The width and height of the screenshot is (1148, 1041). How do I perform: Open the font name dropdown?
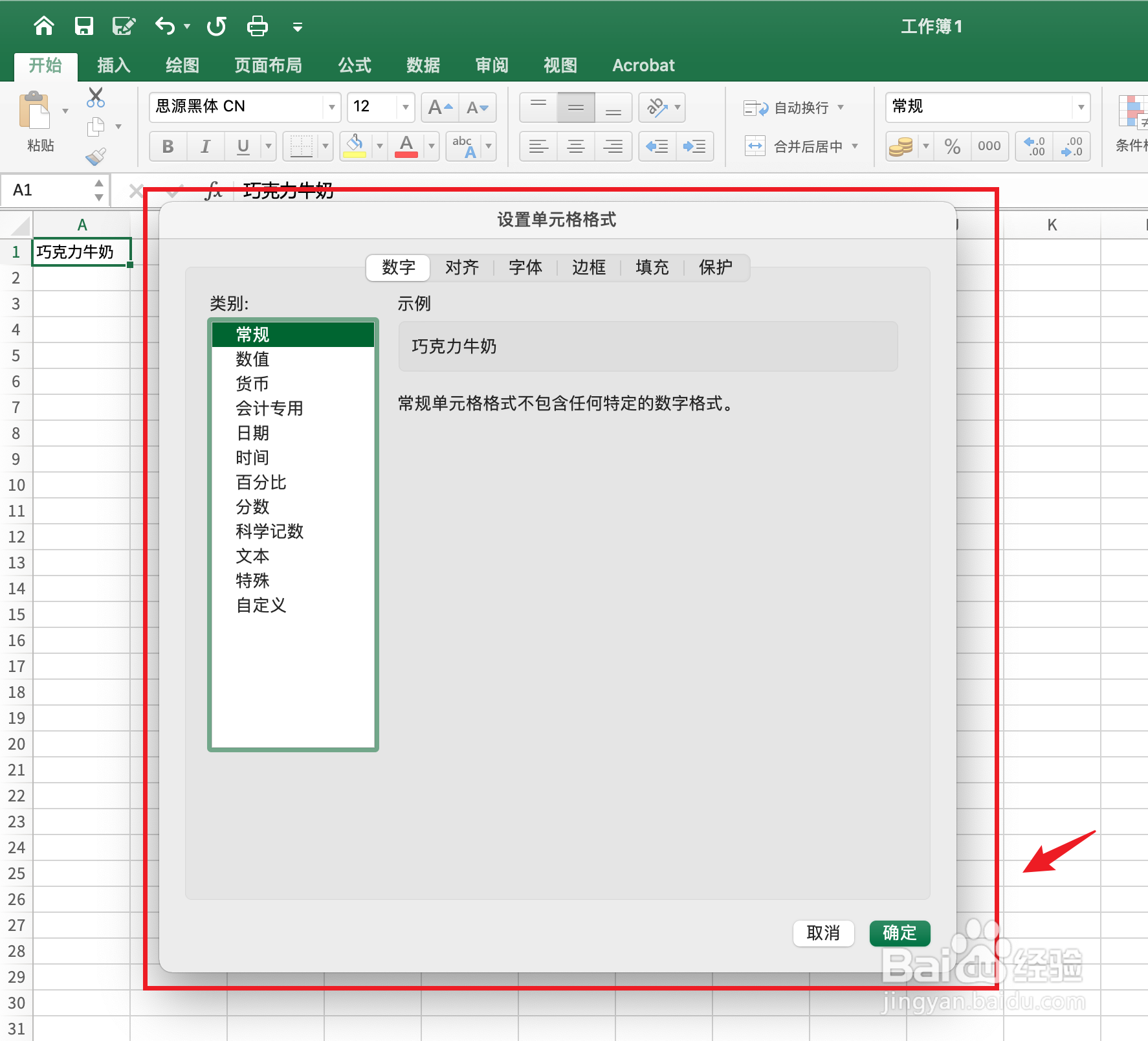(x=331, y=107)
